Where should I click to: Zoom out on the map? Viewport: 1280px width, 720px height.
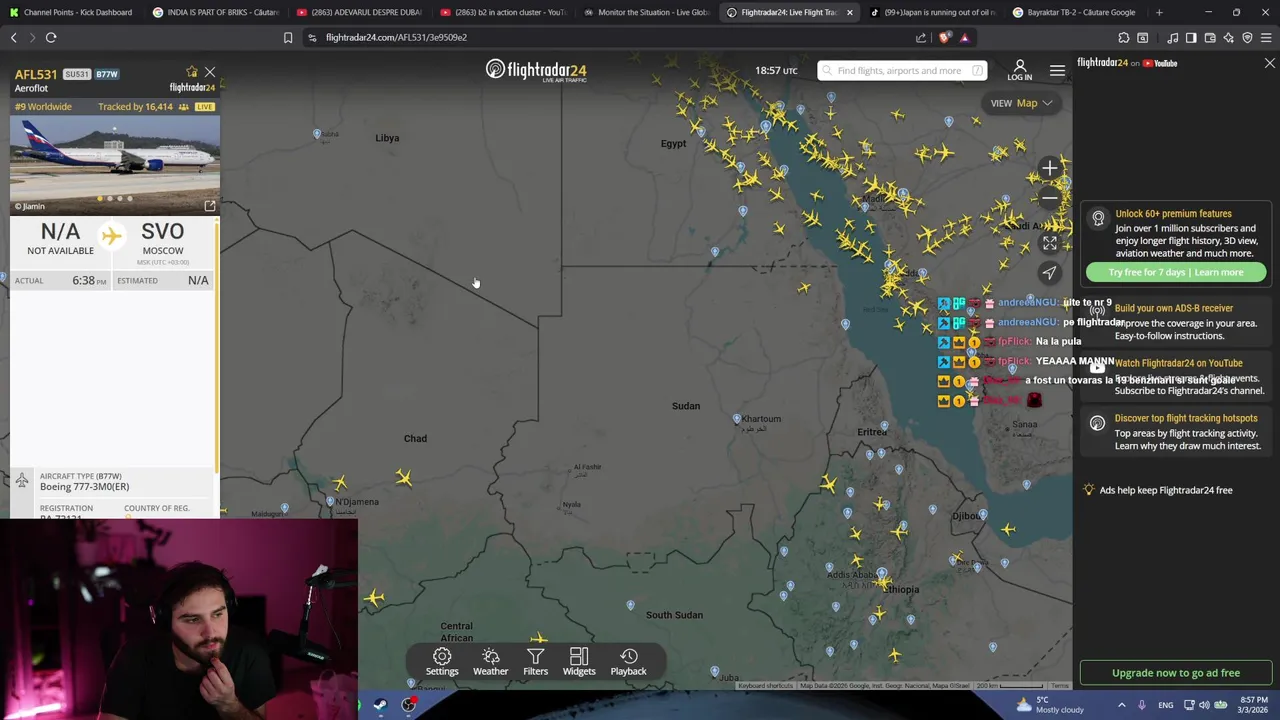(x=1049, y=198)
